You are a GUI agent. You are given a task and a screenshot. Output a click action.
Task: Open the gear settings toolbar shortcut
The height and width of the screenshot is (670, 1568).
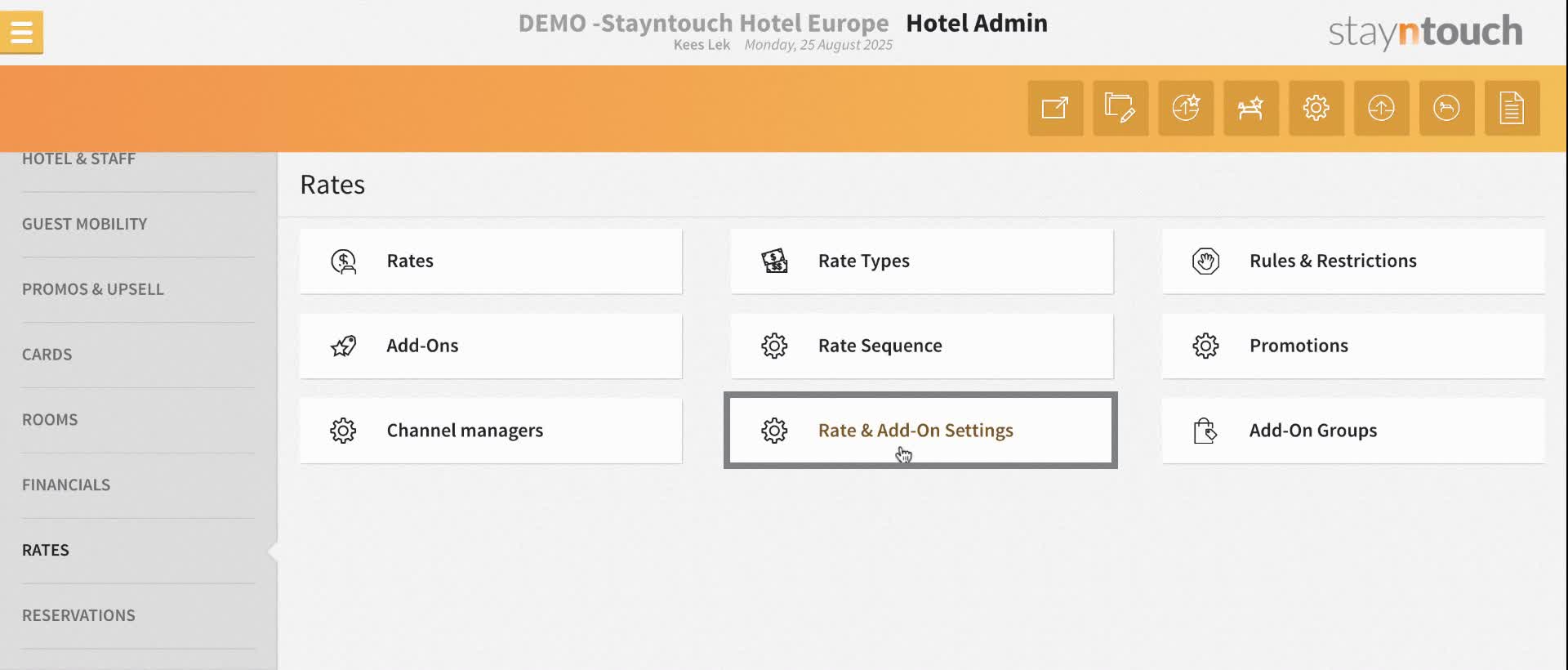coord(1316,108)
